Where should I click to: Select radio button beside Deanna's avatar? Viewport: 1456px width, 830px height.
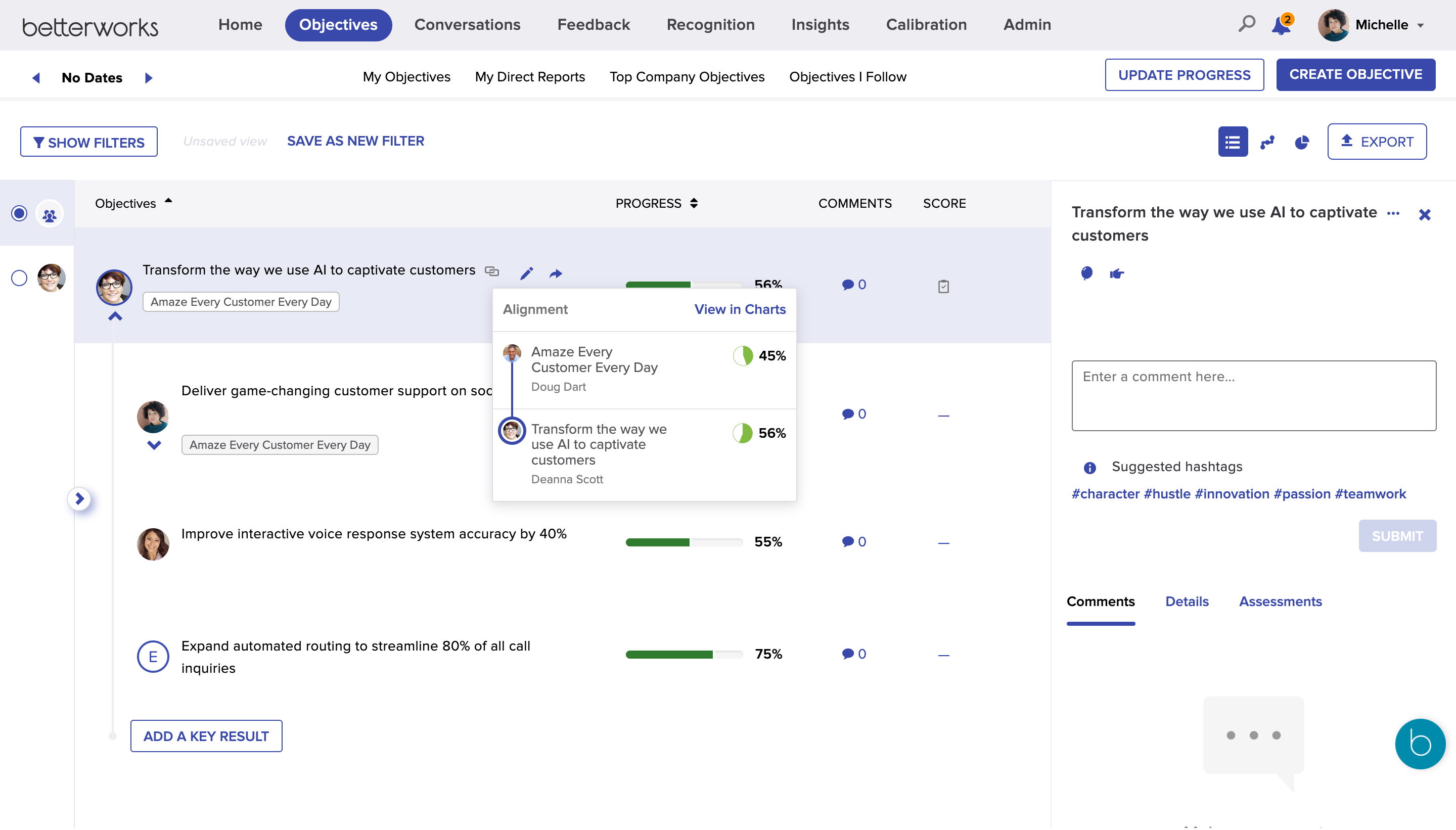19,278
